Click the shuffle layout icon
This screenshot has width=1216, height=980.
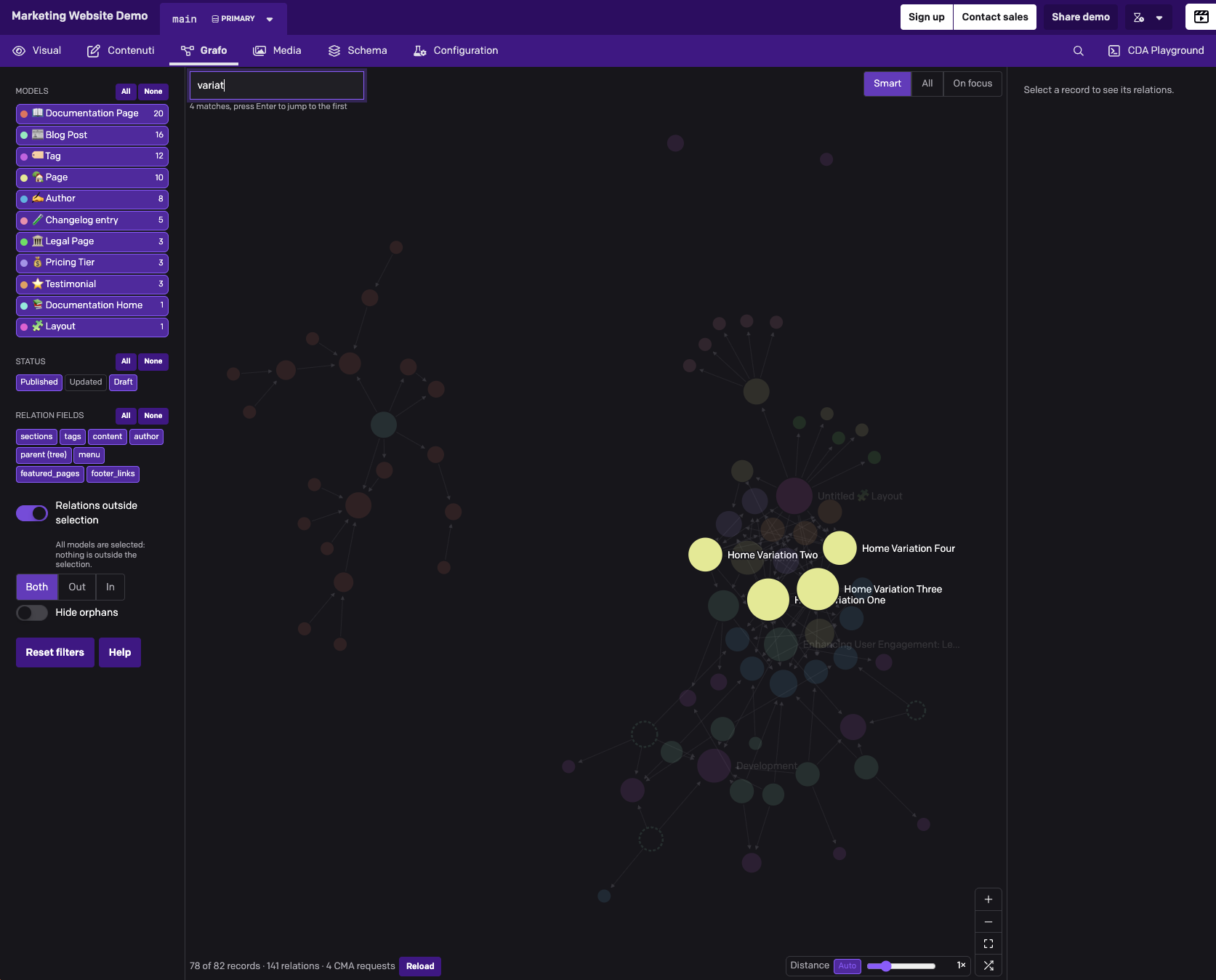(x=988, y=965)
